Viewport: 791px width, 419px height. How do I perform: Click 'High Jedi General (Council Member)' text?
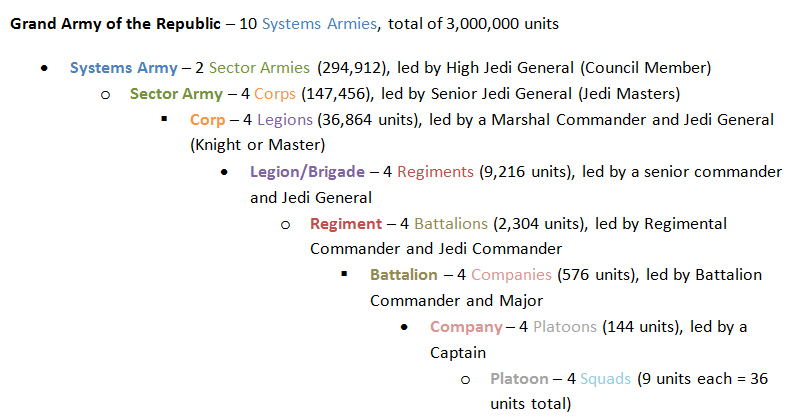tap(579, 68)
